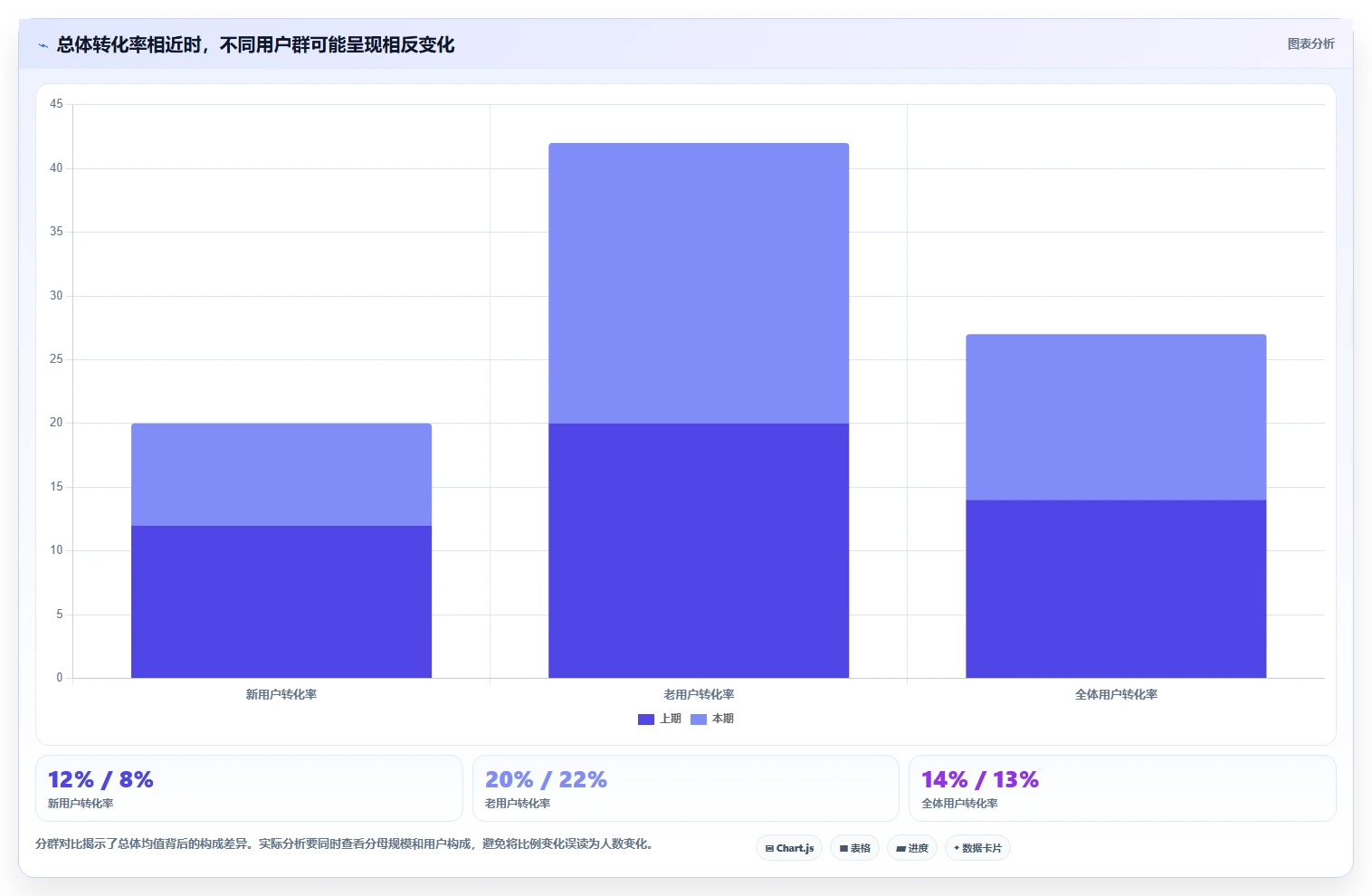The height and width of the screenshot is (896, 1372).
Task: Click the 20% / 22% value text
Action: click(546, 779)
